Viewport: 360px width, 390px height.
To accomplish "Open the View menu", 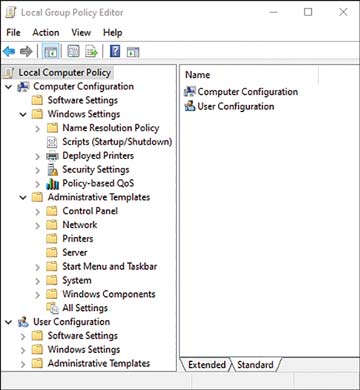I will pos(81,33).
